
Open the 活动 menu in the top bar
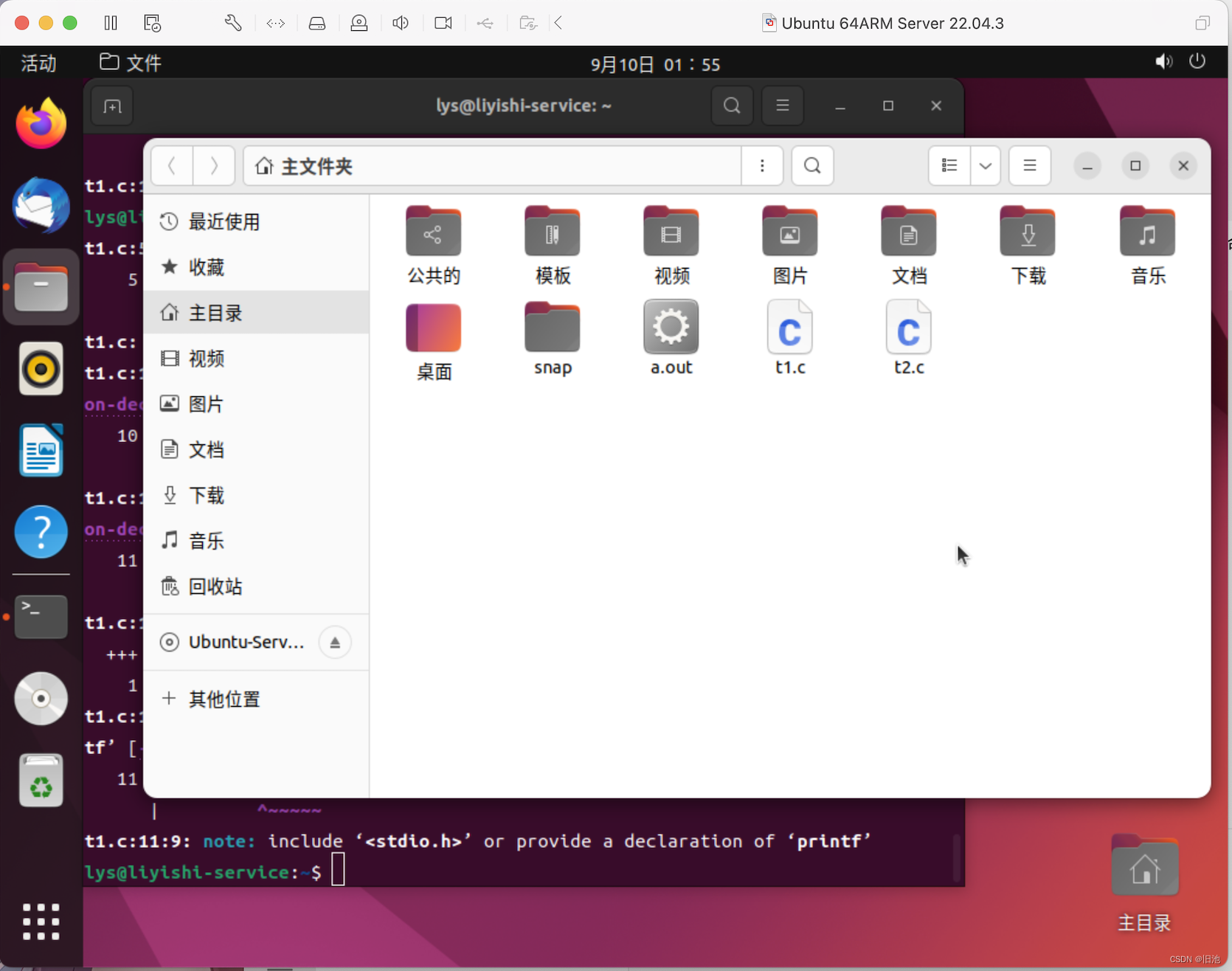[x=37, y=63]
